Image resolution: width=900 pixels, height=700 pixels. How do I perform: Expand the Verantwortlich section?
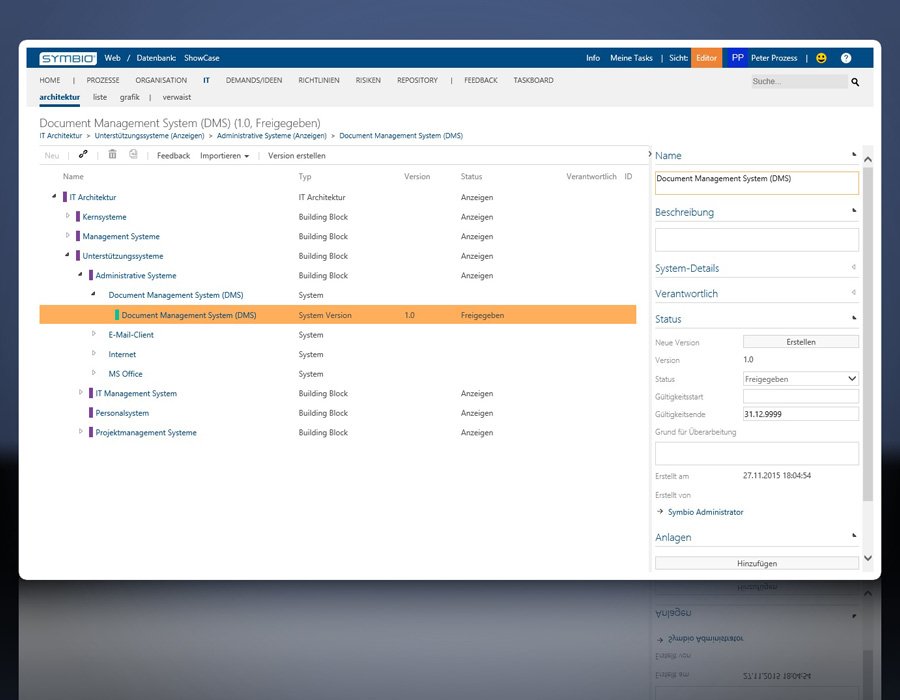(x=854, y=292)
